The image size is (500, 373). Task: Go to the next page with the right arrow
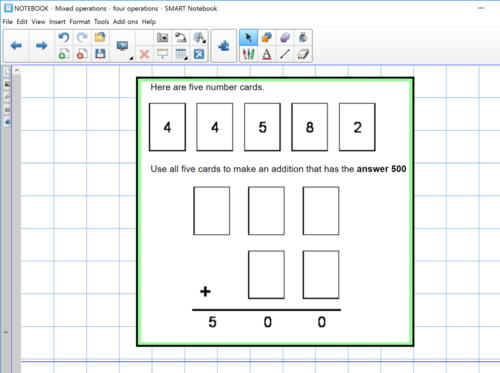click(41, 45)
